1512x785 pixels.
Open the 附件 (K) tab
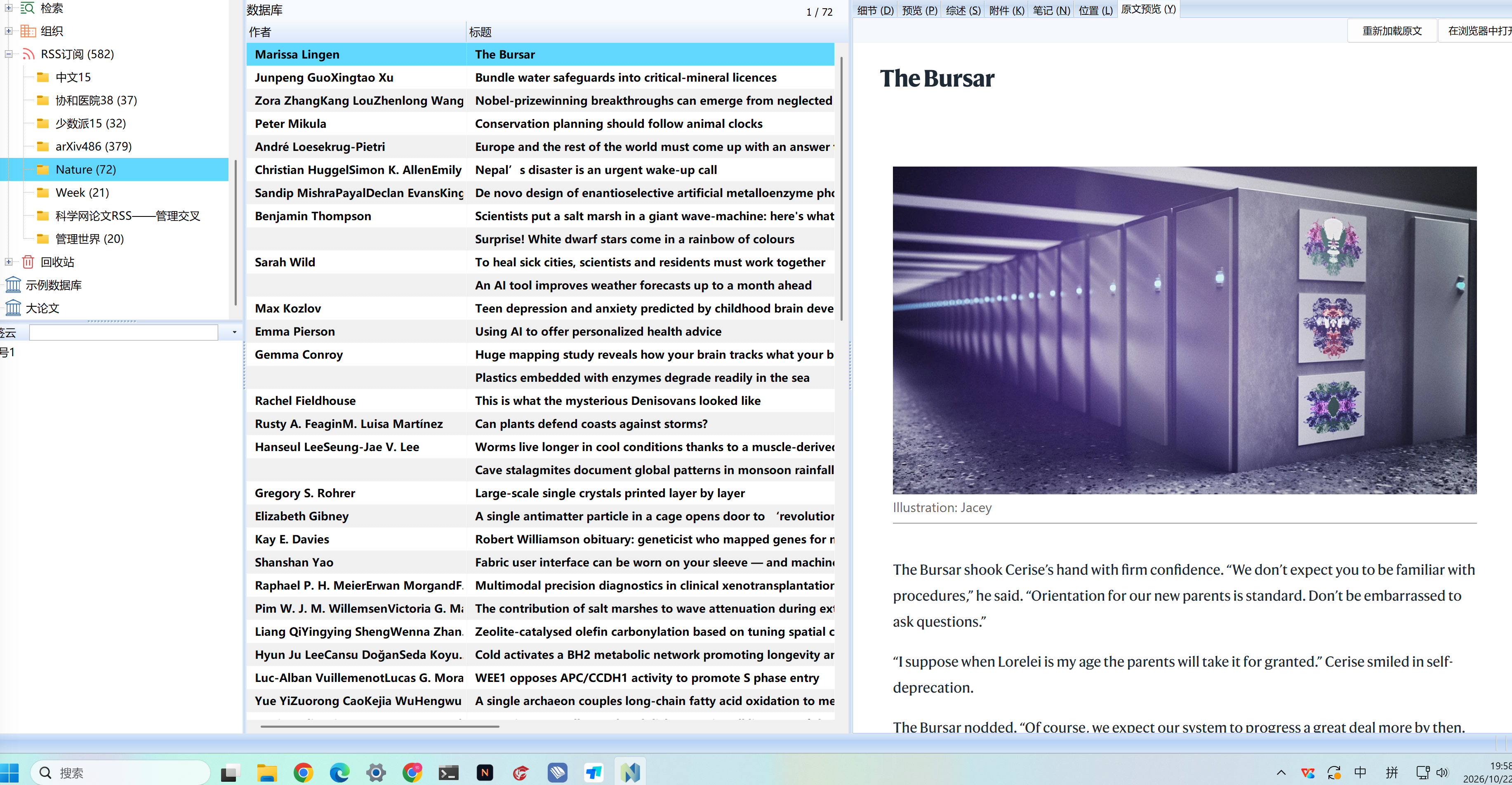click(x=1007, y=10)
